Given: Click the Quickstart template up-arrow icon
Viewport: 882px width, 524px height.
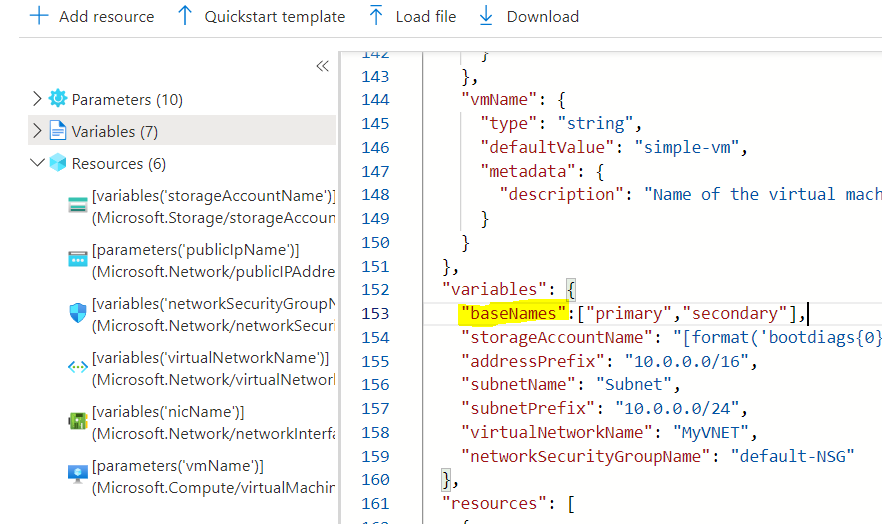Looking at the screenshot, I should tap(184, 17).
